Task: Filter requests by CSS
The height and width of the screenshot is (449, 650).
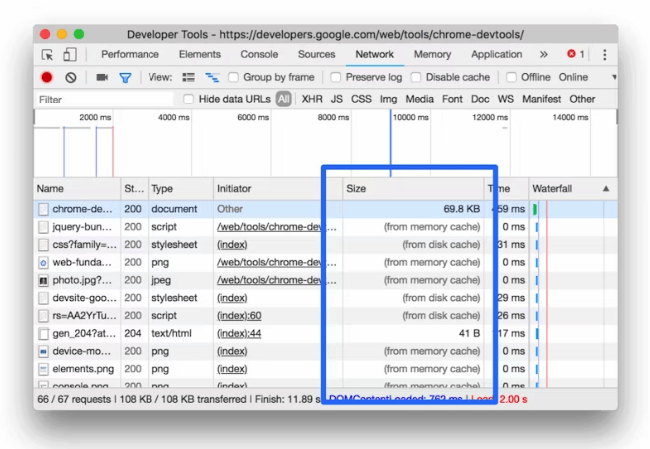Action: tap(361, 99)
